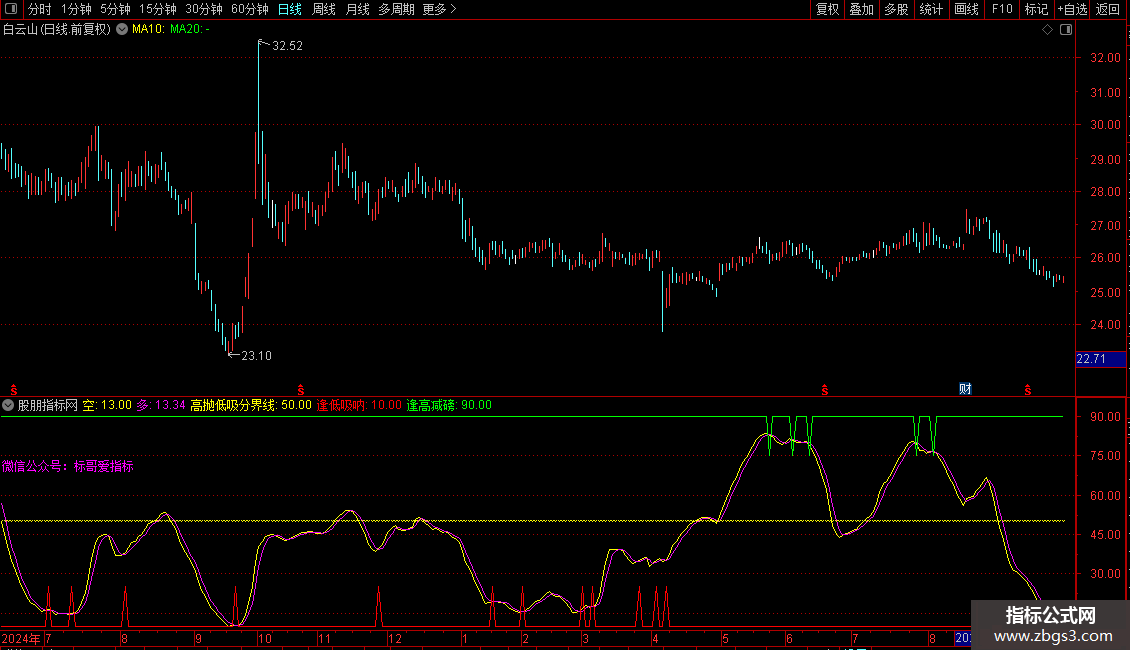Toggle the right info panel icon

click(x=1066, y=30)
